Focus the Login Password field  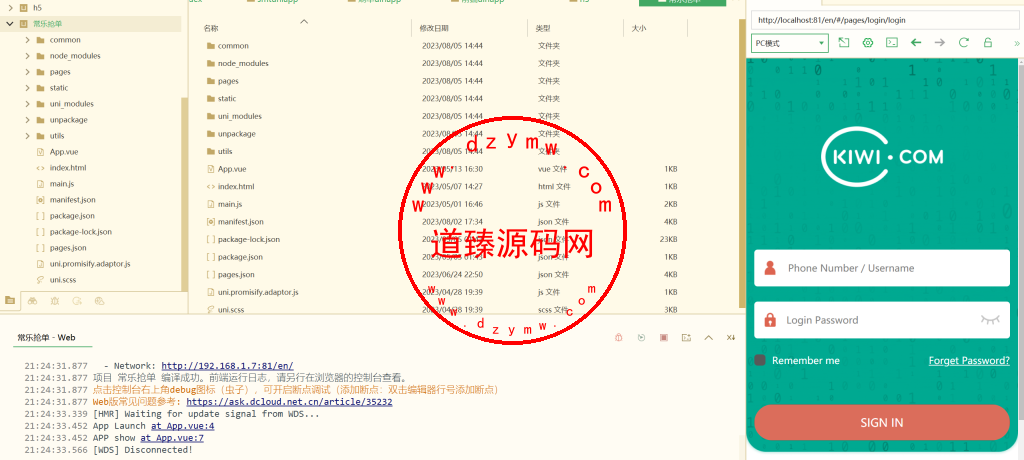882,320
